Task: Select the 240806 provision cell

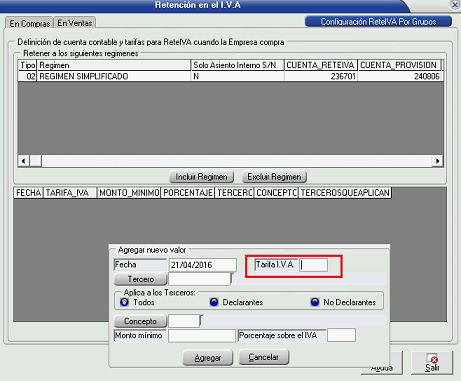Action: pos(399,76)
